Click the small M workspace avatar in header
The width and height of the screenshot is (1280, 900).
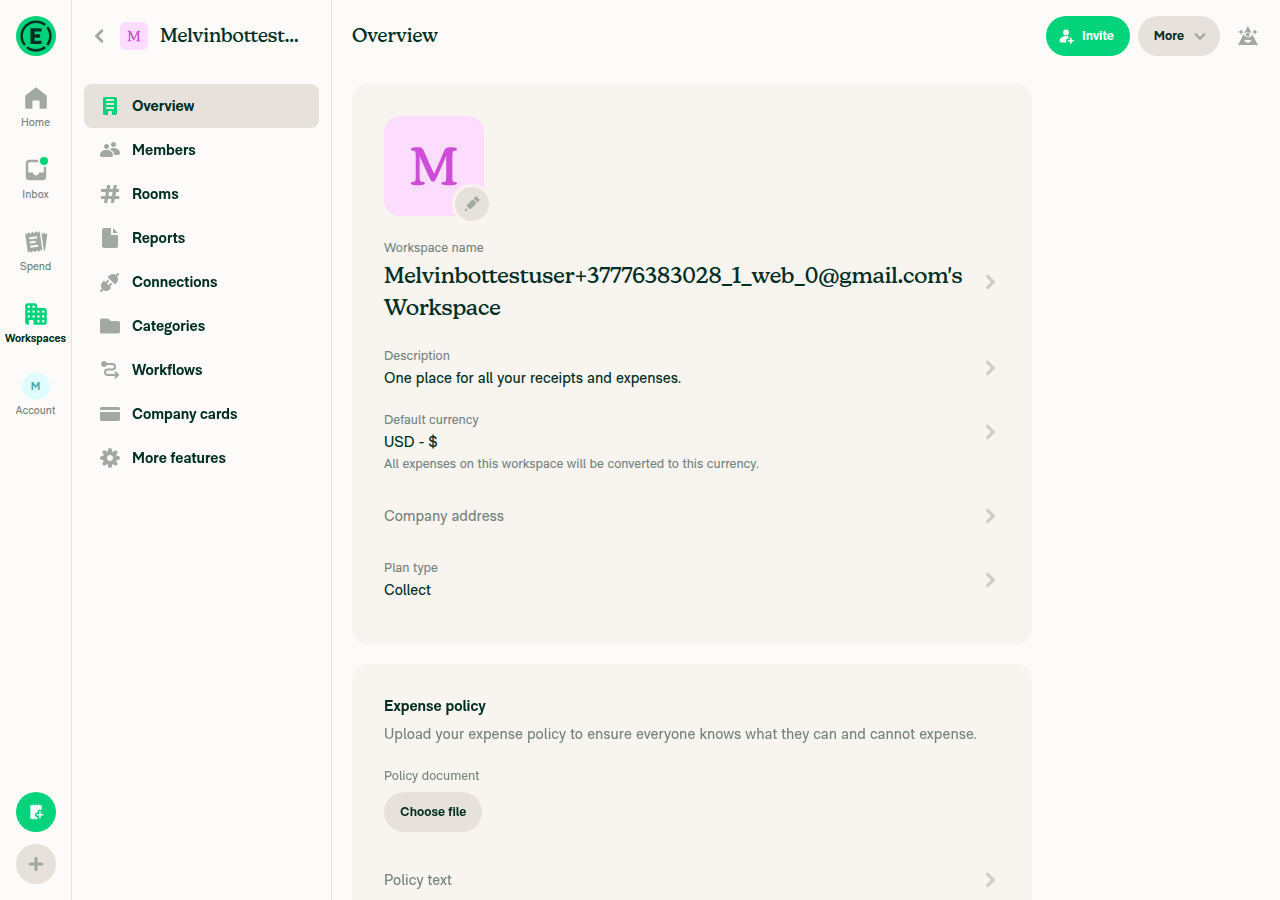(134, 36)
